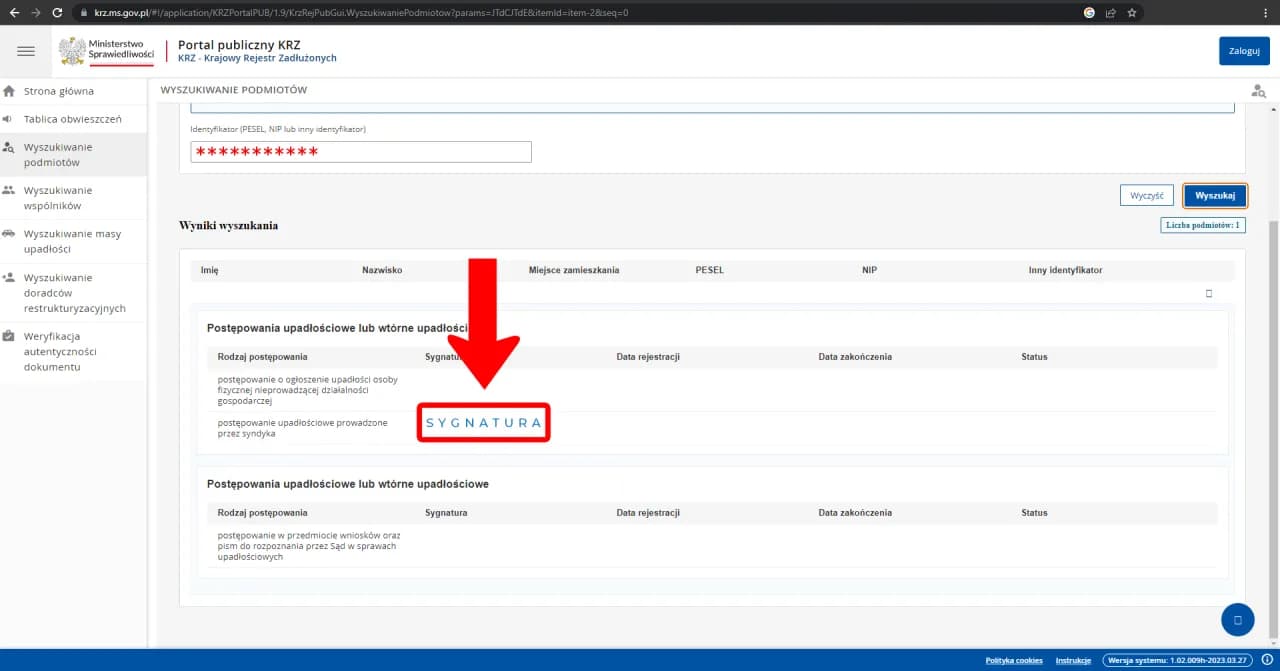Click the round blue floating button
Screen dimensions: 1280x671
(x=1237, y=620)
